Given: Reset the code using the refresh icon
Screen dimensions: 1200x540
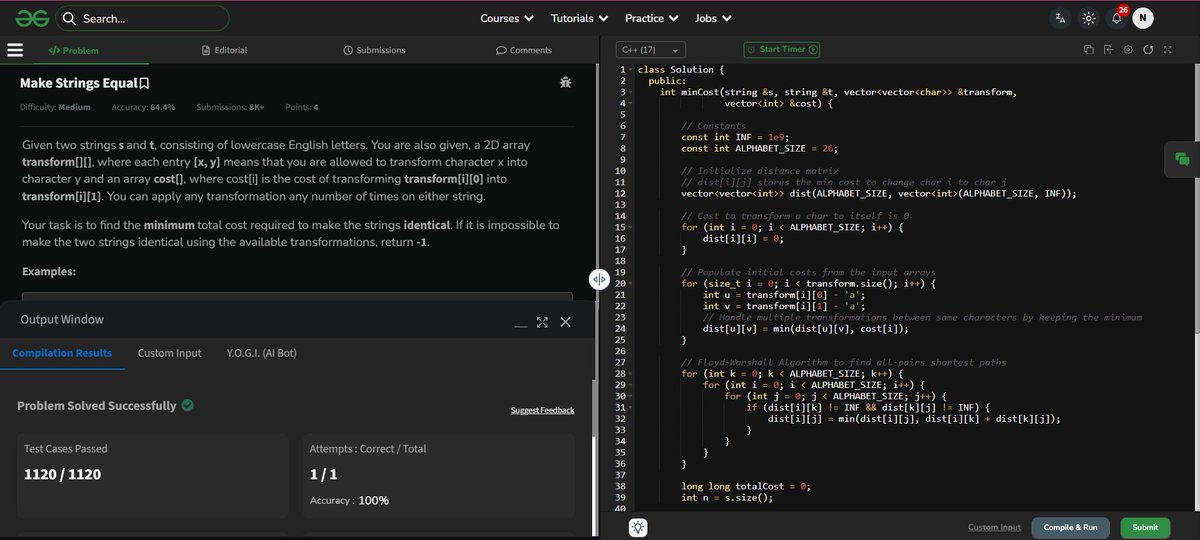Looking at the screenshot, I should click(x=1148, y=50).
